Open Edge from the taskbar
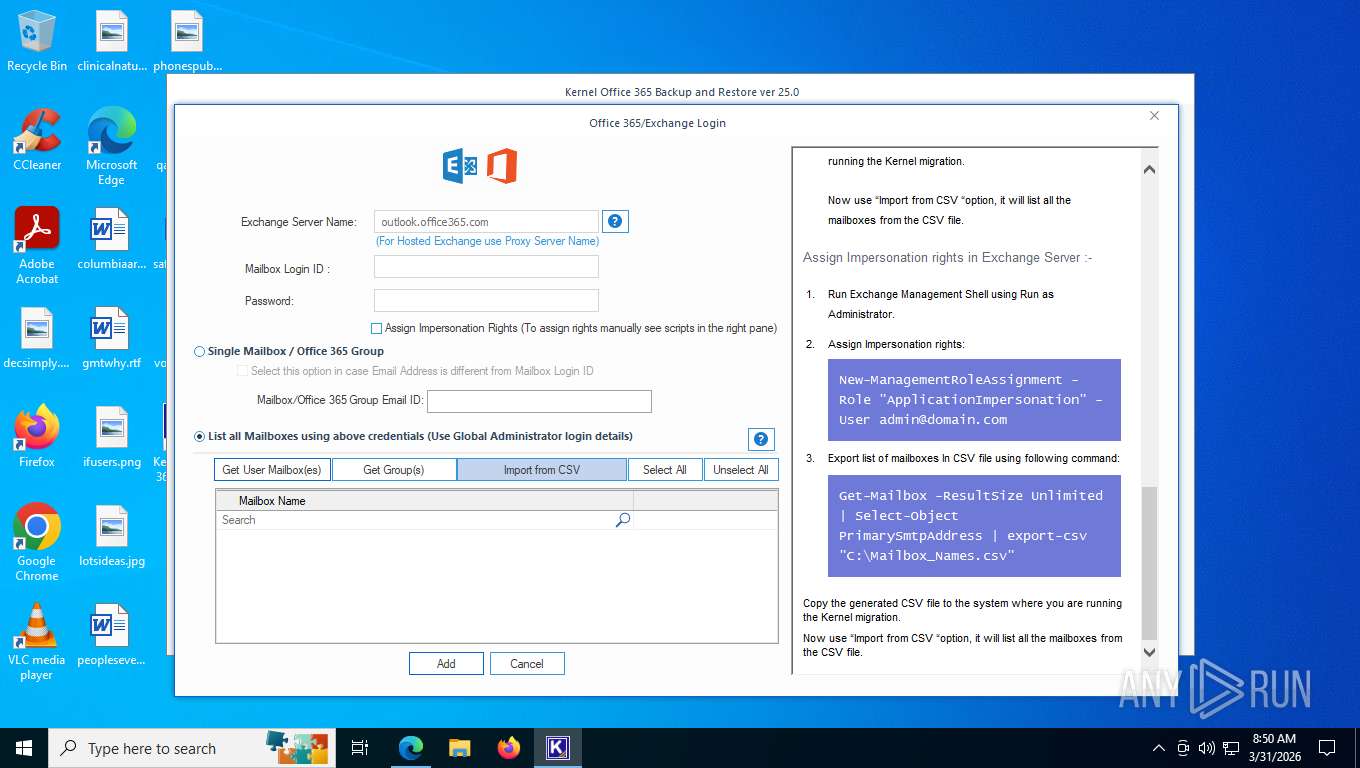This screenshot has width=1360, height=768. point(410,748)
